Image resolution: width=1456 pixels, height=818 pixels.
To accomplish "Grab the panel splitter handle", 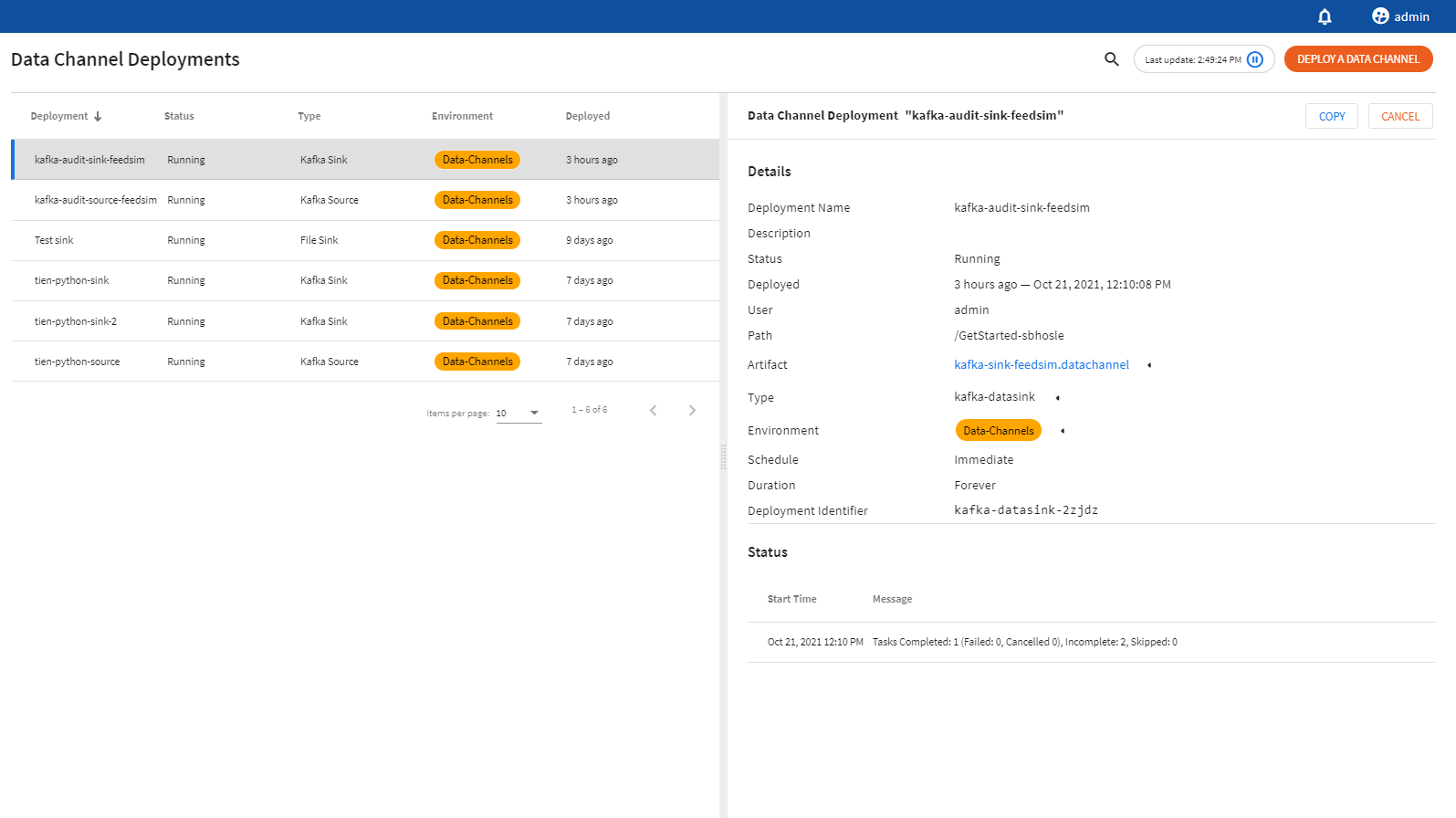I will point(723,456).
